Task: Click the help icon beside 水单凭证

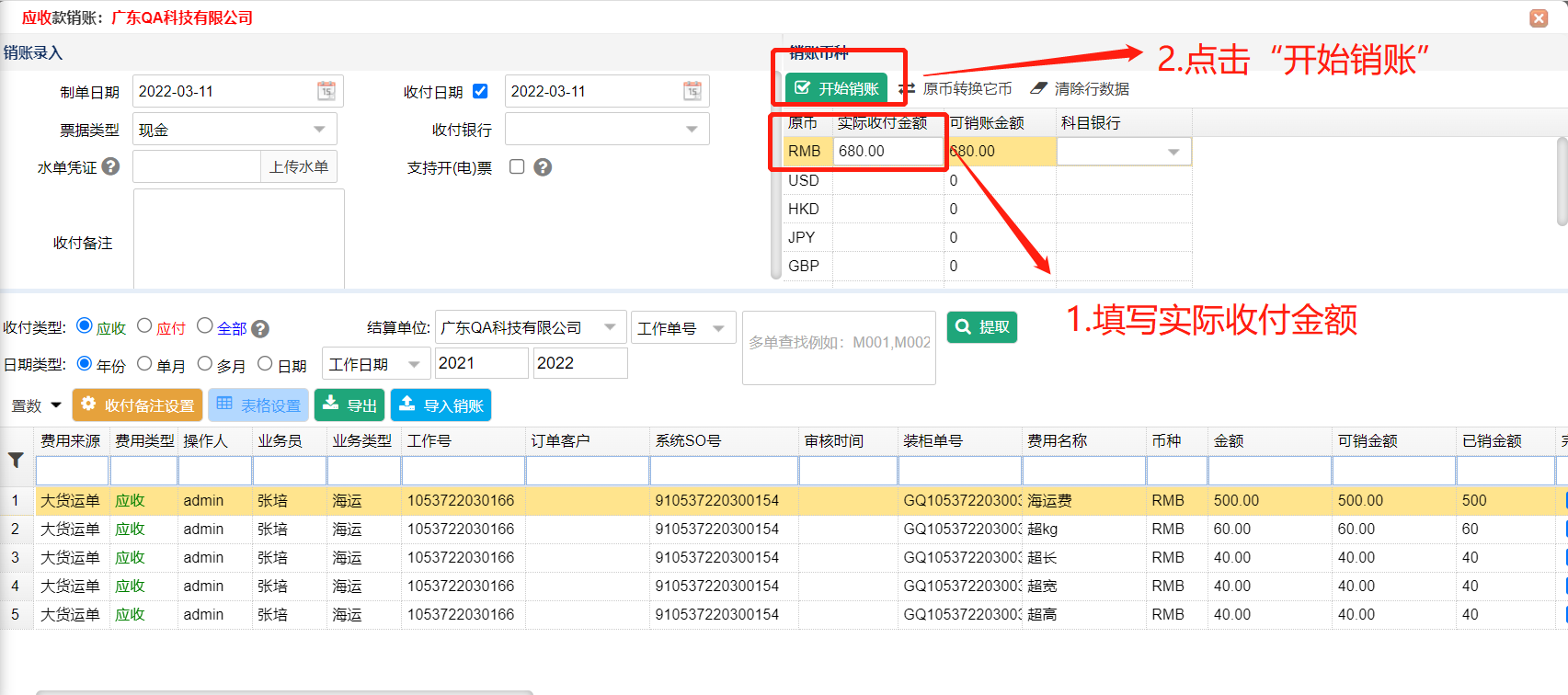Action: point(110,166)
